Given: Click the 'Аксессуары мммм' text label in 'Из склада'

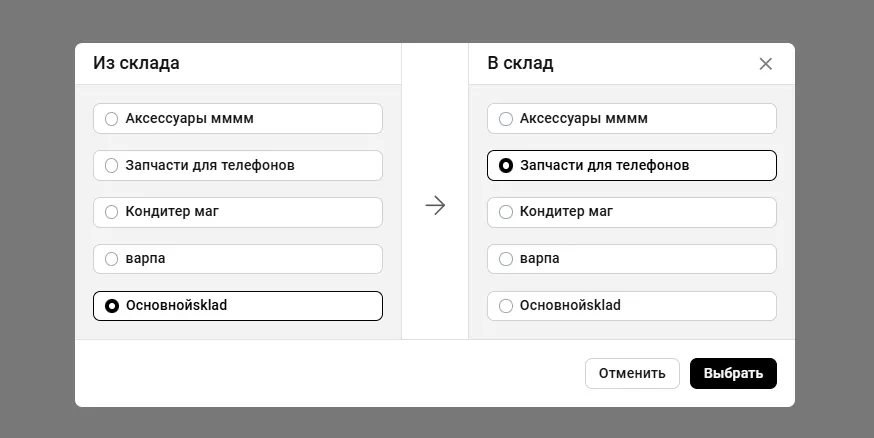Looking at the screenshot, I should (x=189, y=118).
